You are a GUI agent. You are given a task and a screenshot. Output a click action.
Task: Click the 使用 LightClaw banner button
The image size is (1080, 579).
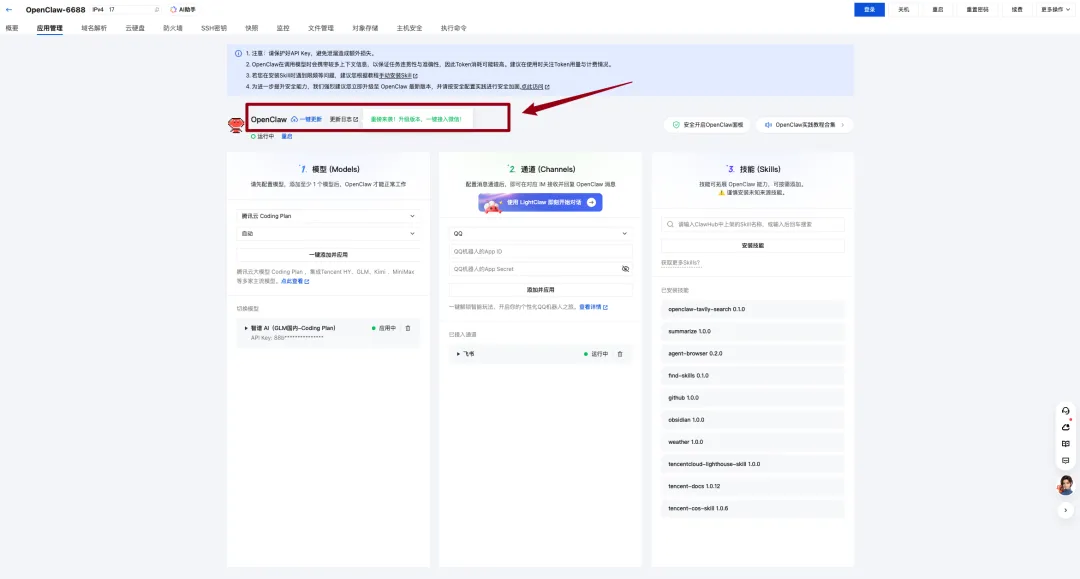click(x=541, y=202)
